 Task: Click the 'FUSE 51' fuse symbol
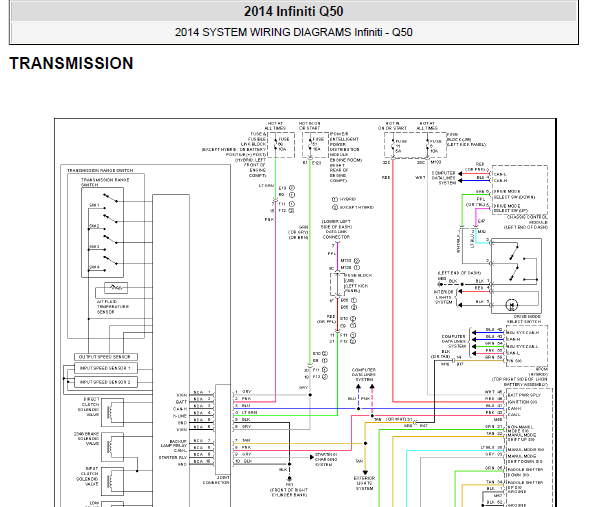tap(317, 144)
